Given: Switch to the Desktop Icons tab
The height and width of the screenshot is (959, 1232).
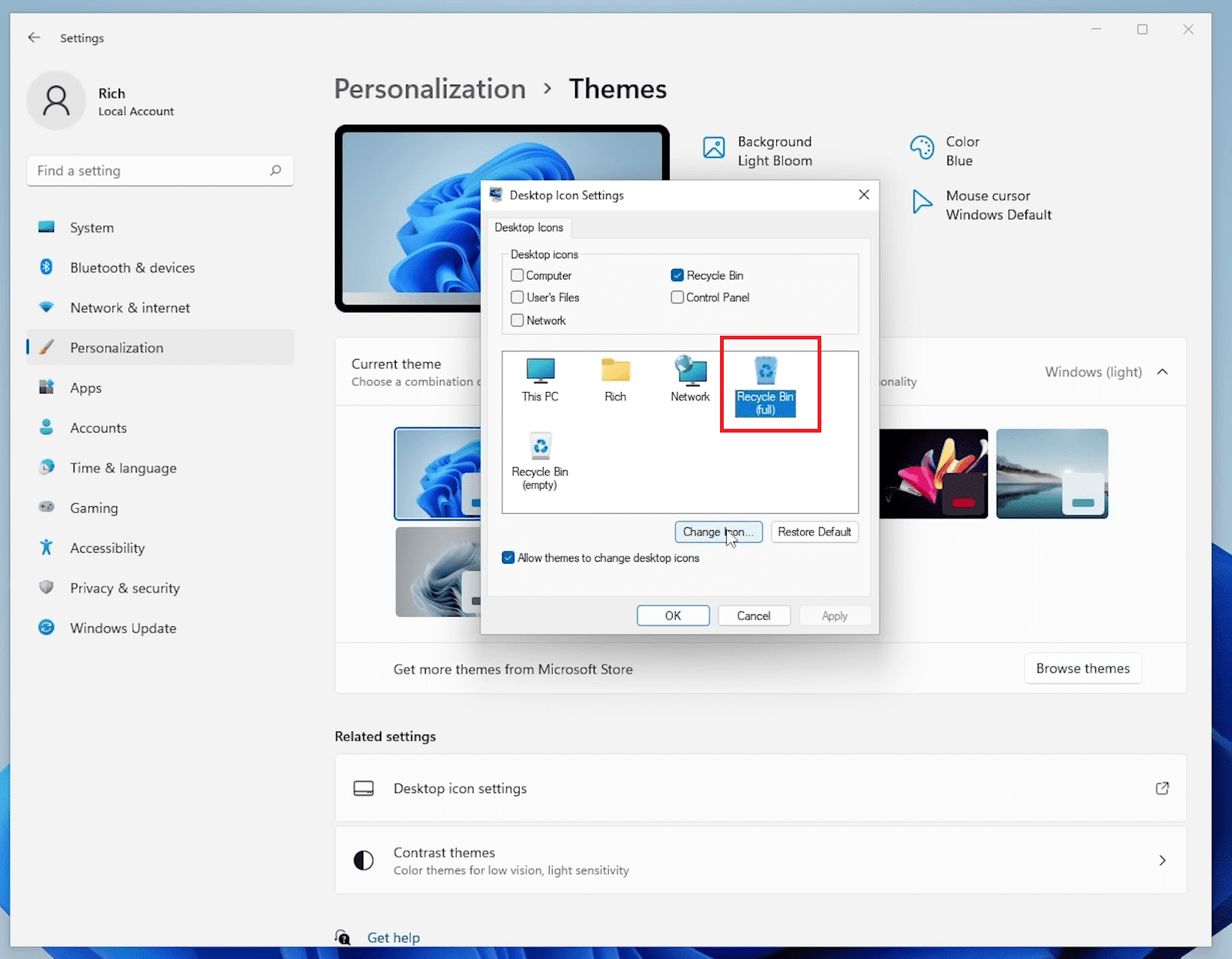Looking at the screenshot, I should click(x=529, y=228).
